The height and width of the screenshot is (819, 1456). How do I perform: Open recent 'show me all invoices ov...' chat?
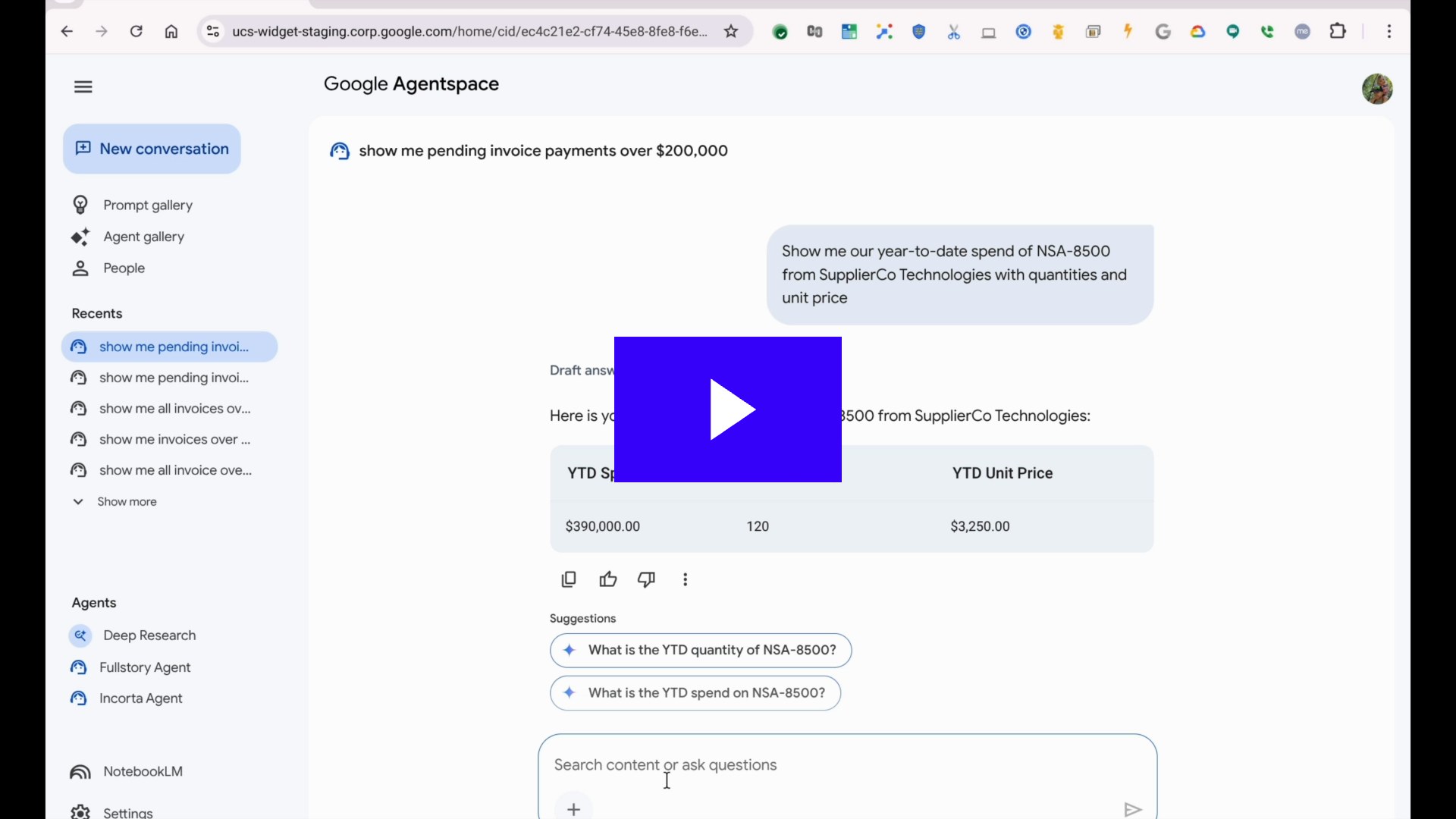161,409
